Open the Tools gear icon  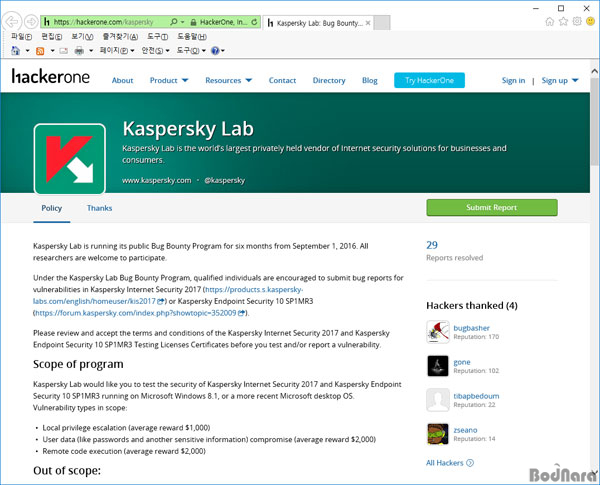coord(577,21)
